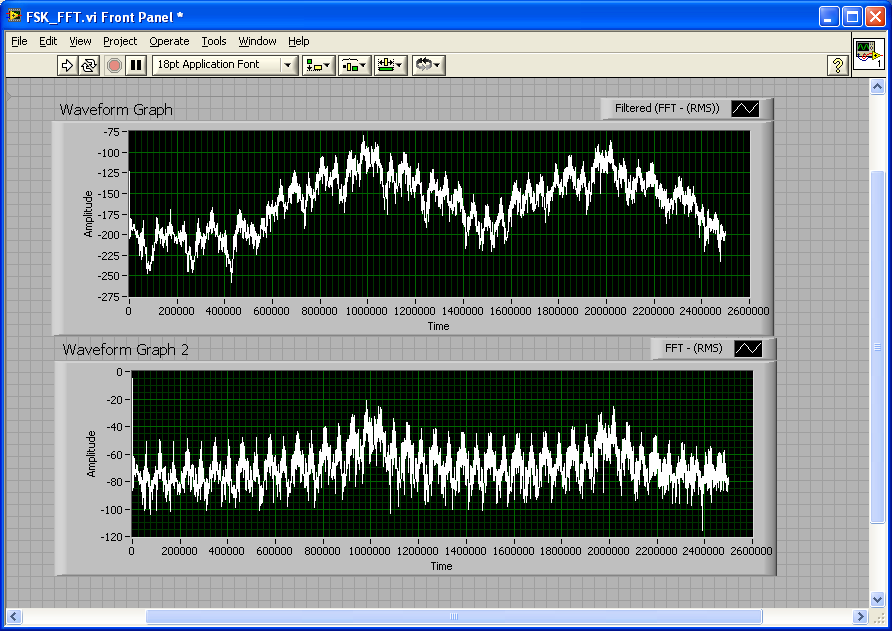
Task: Click the Waveform Graph 2 label
Action: [125, 349]
